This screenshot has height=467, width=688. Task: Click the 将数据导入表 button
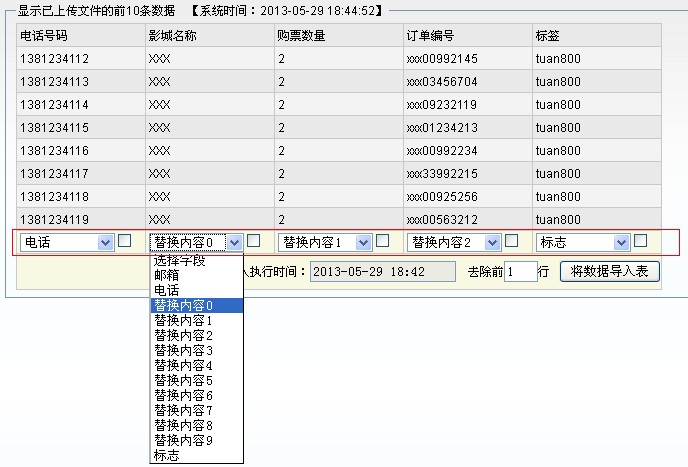point(609,271)
